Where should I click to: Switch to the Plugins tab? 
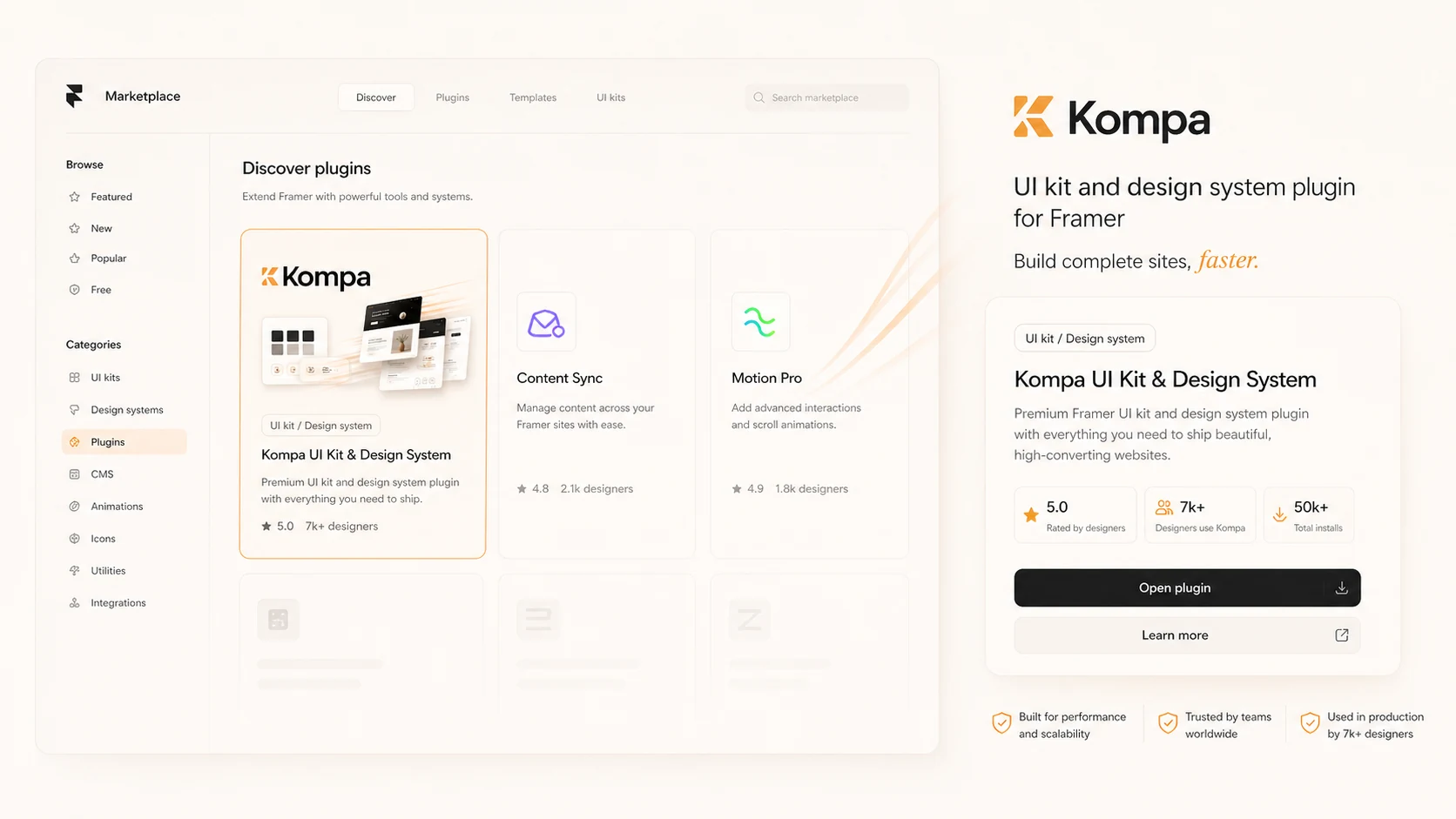point(453,97)
